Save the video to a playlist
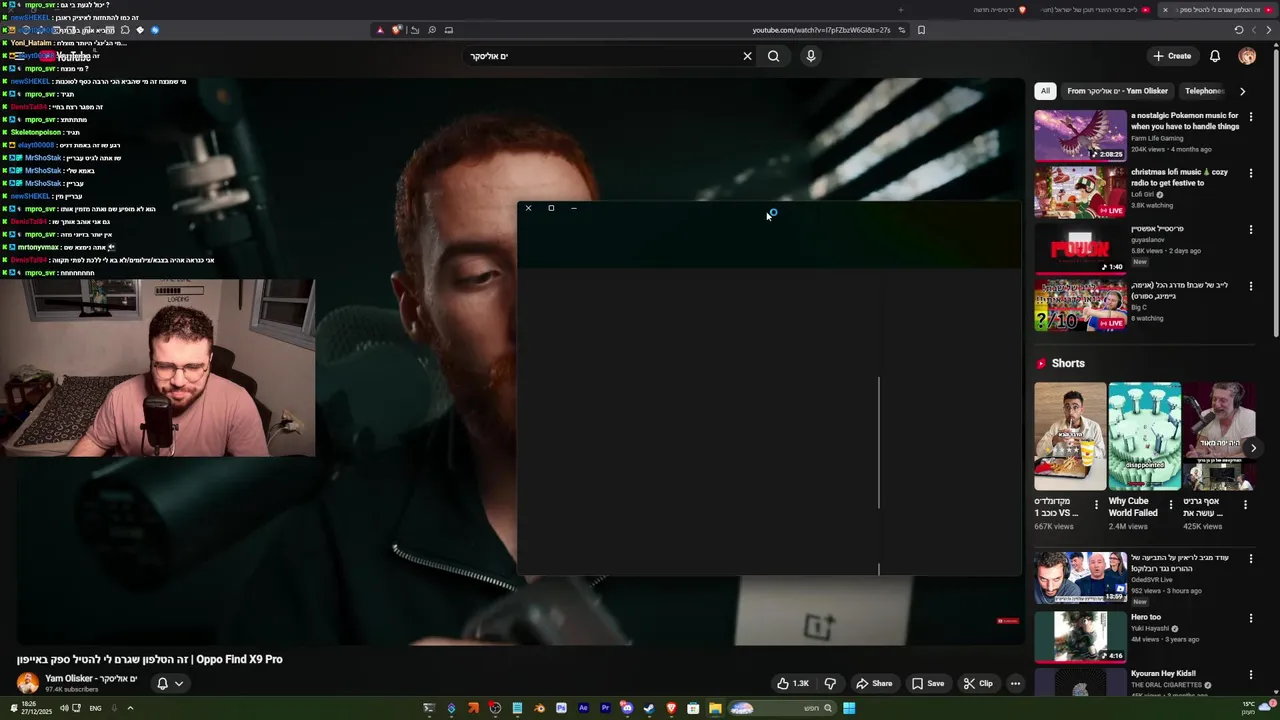The width and height of the screenshot is (1280, 720). 927,683
